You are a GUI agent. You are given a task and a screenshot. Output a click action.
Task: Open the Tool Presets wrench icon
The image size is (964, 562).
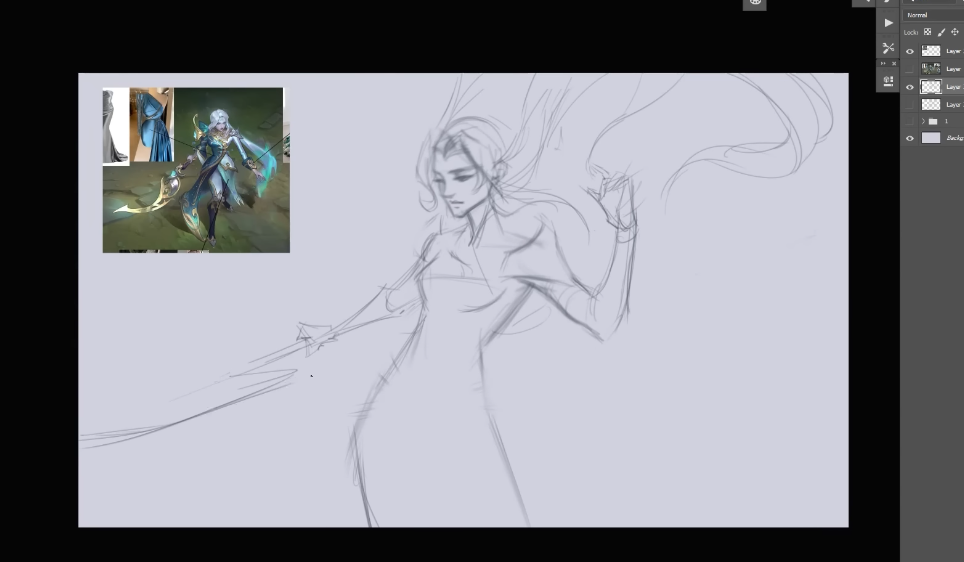(888, 48)
